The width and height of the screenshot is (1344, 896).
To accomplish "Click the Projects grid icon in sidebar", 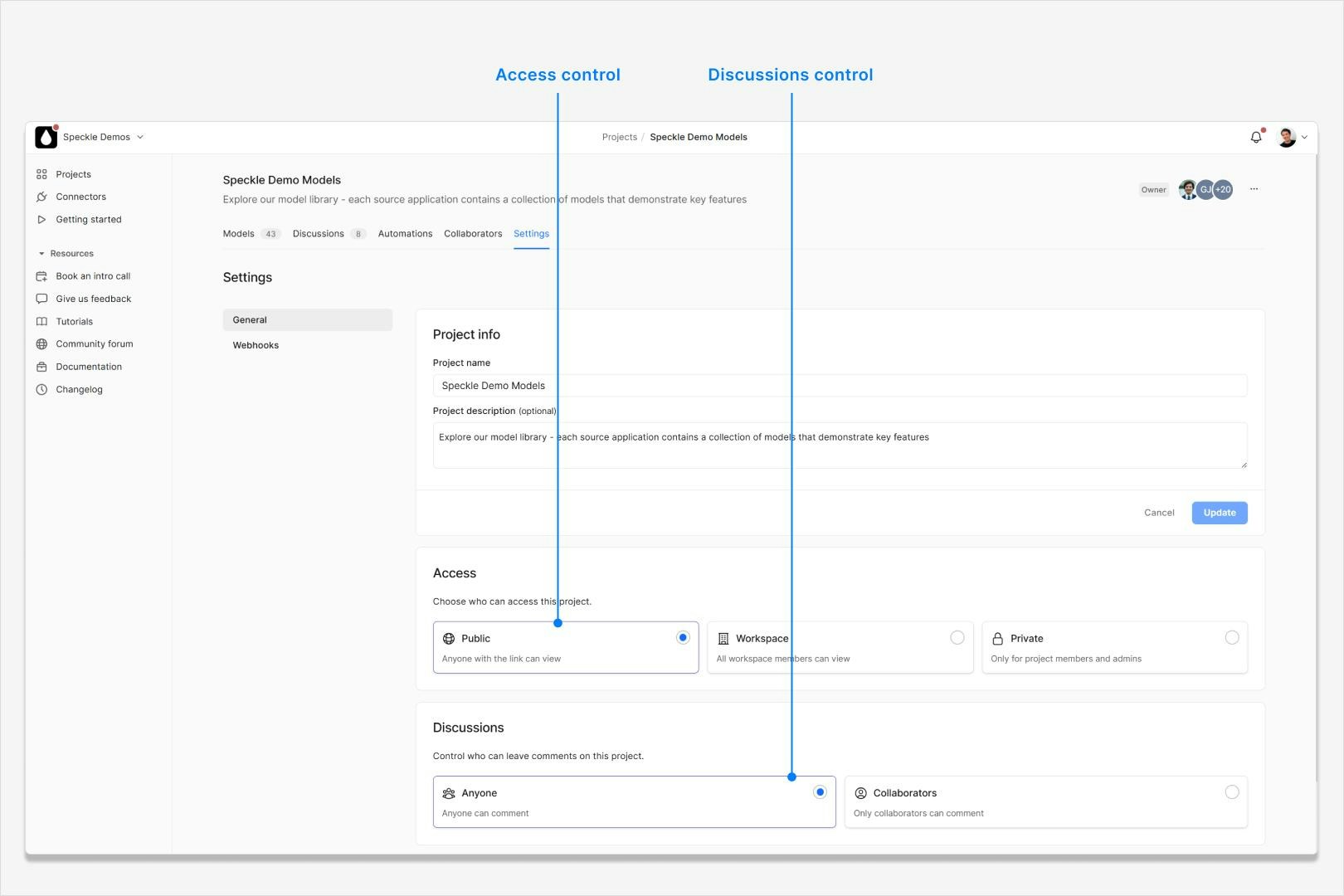I will point(41,174).
